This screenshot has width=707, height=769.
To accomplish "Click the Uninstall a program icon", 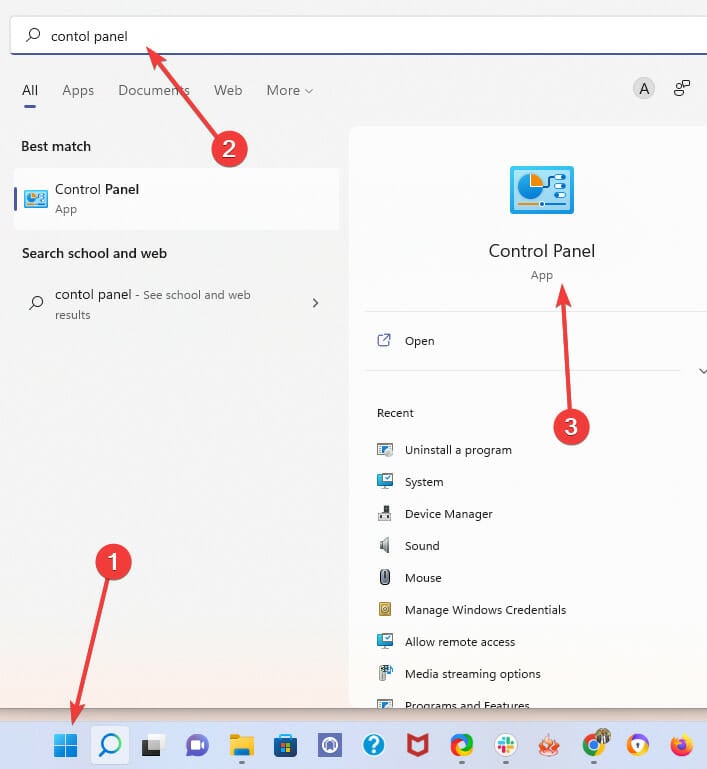I will pos(385,450).
